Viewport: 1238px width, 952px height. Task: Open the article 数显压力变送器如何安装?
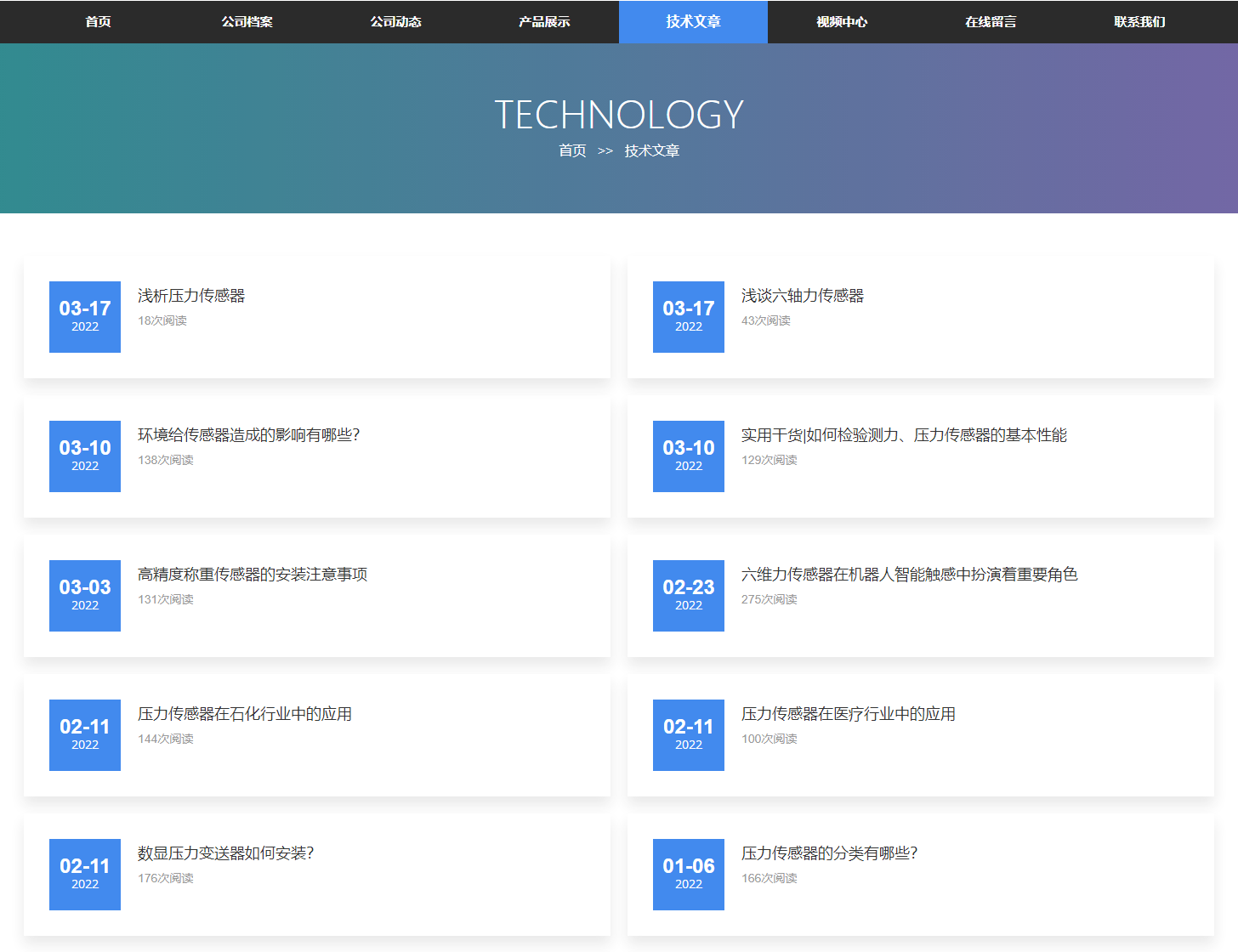[225, 853]
